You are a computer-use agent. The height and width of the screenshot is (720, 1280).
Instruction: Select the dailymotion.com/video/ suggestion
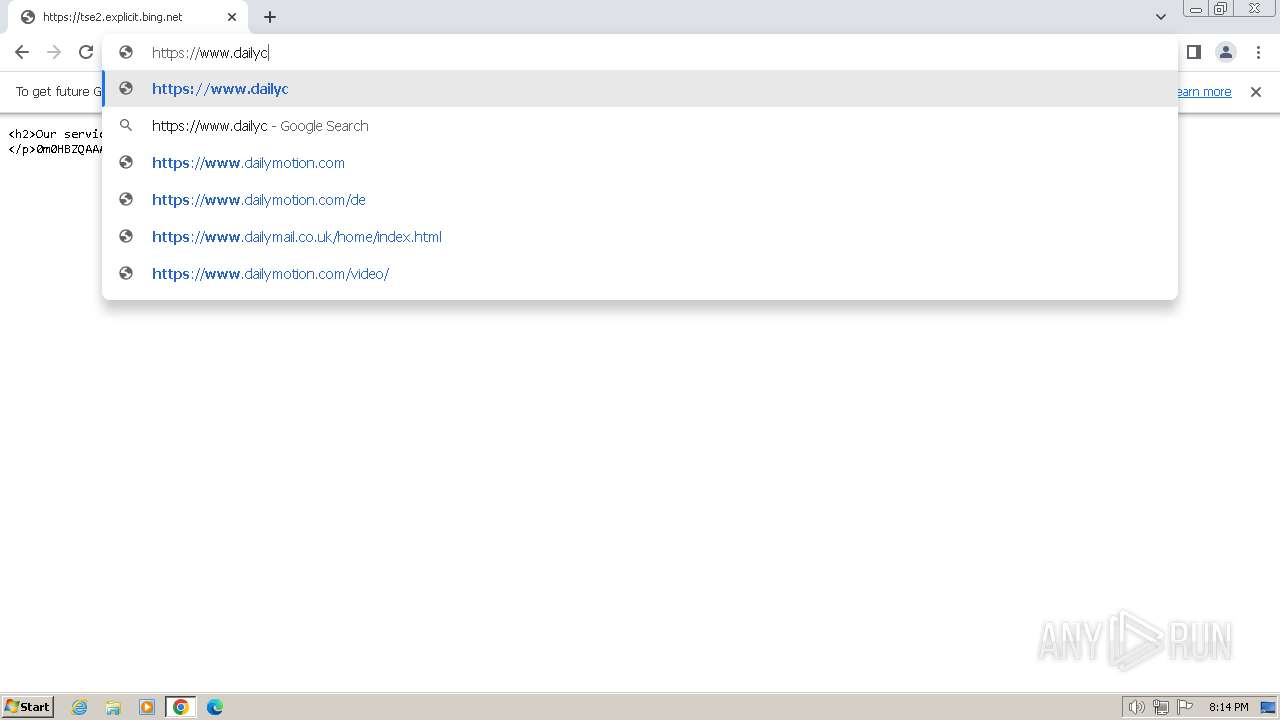pyautogui.click(x=640, y=274)
